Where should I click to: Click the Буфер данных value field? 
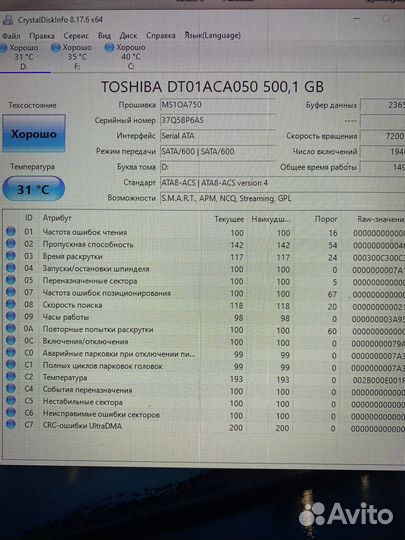point(383,105)
